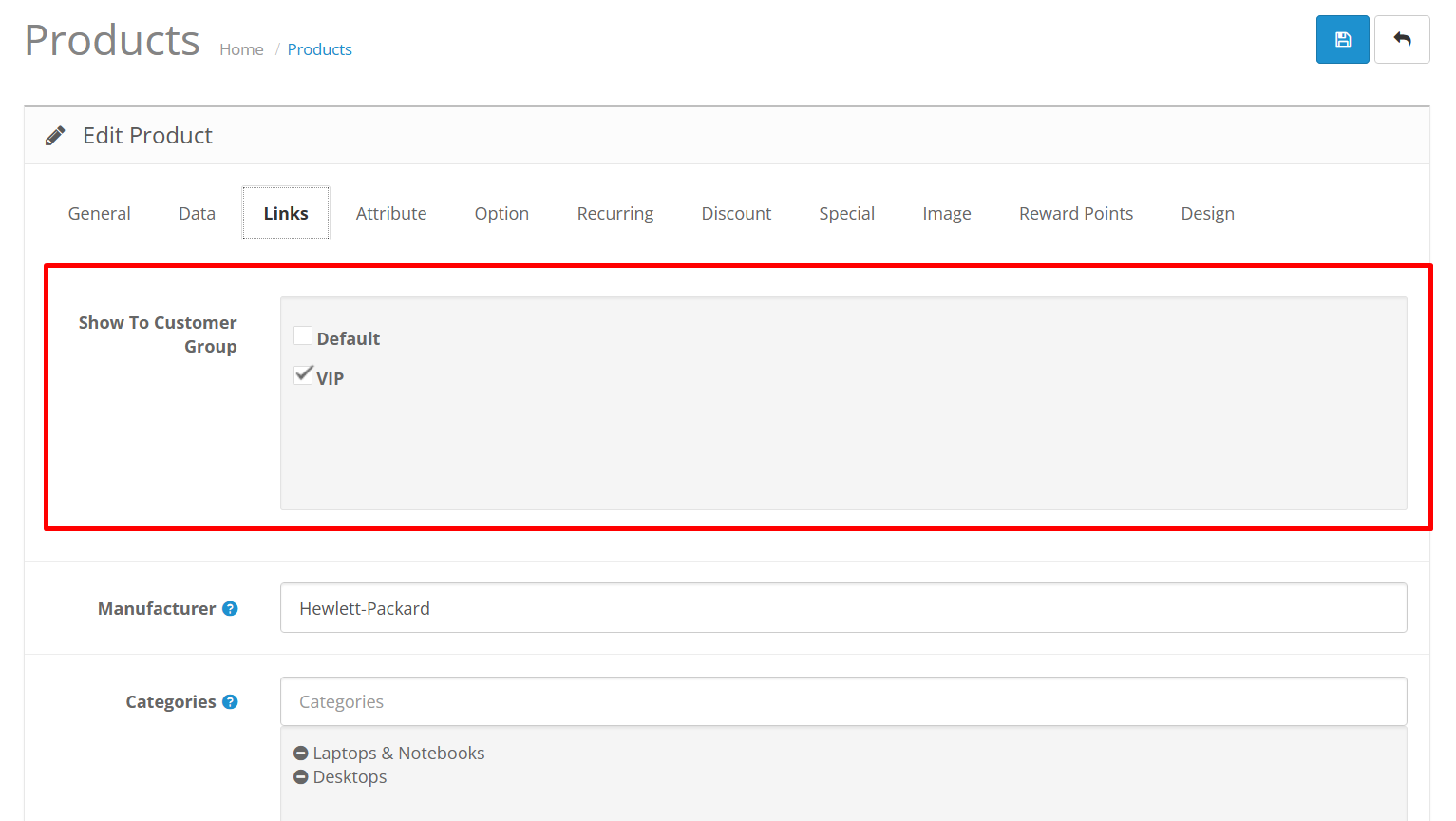Open the Attribute tab
The image size is (1456, 821).
click(391, 213)
